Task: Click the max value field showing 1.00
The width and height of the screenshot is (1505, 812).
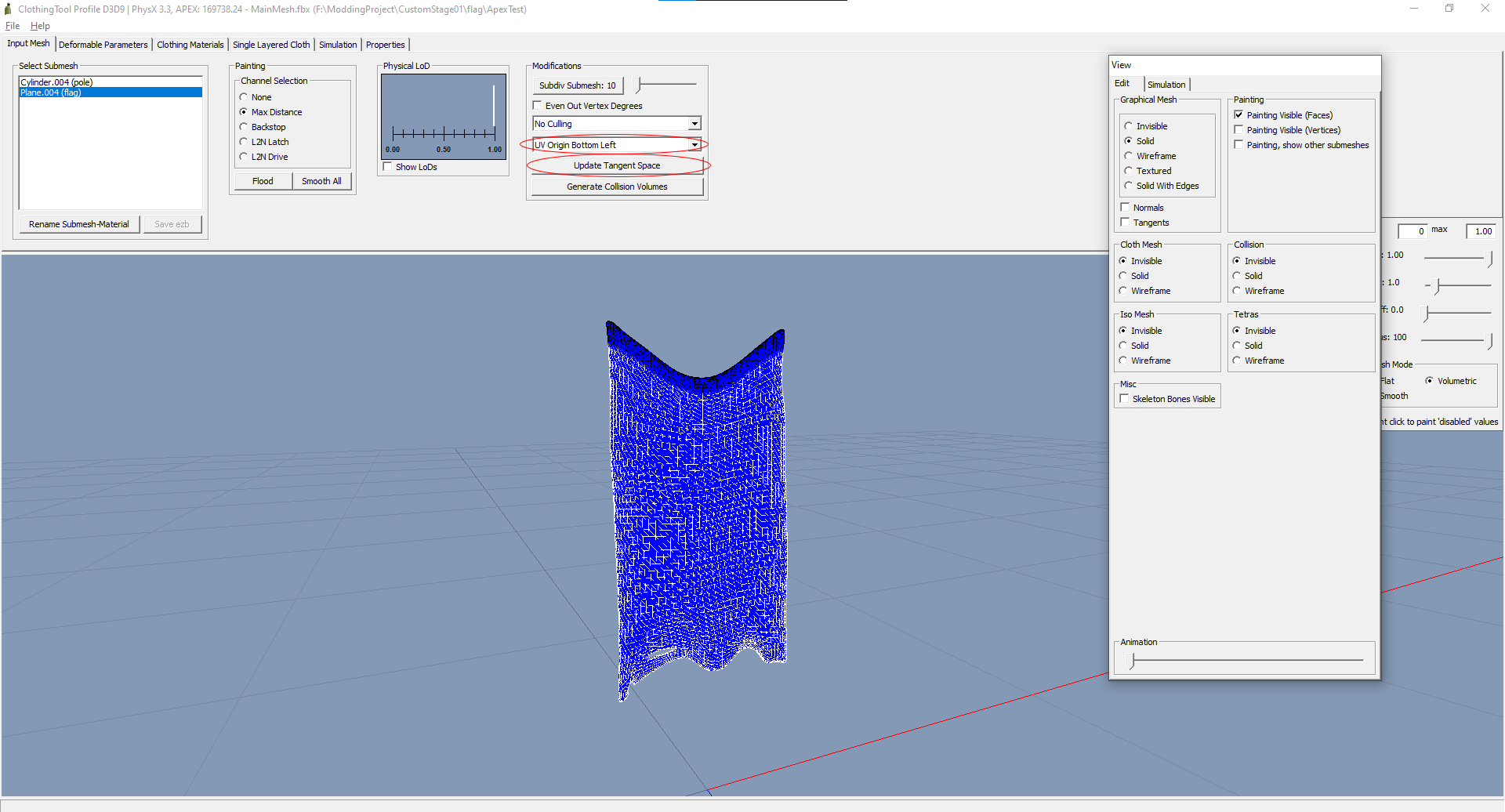Action: 1481,230
